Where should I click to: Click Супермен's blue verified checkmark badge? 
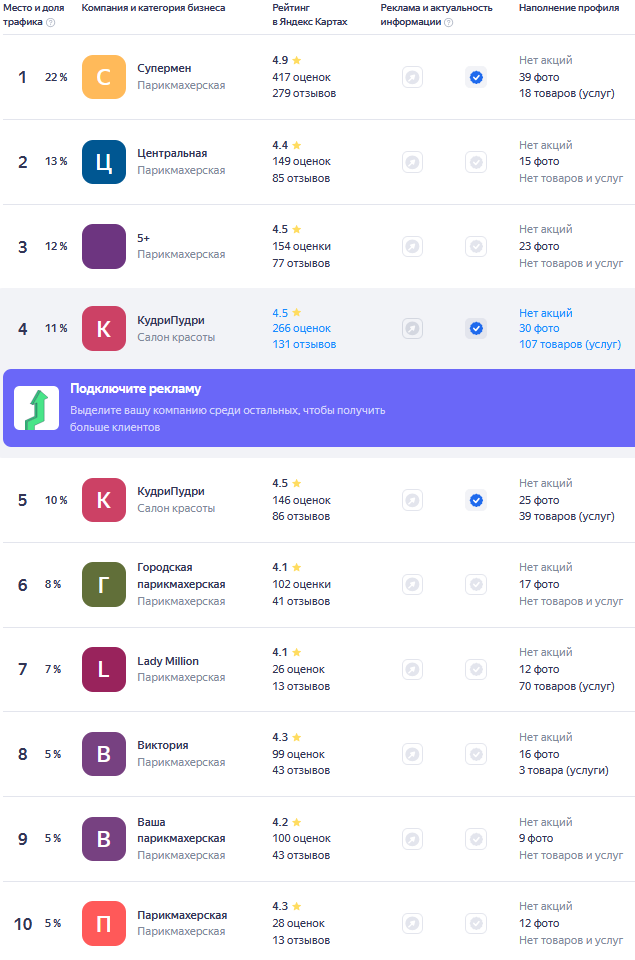click(476, 77)
